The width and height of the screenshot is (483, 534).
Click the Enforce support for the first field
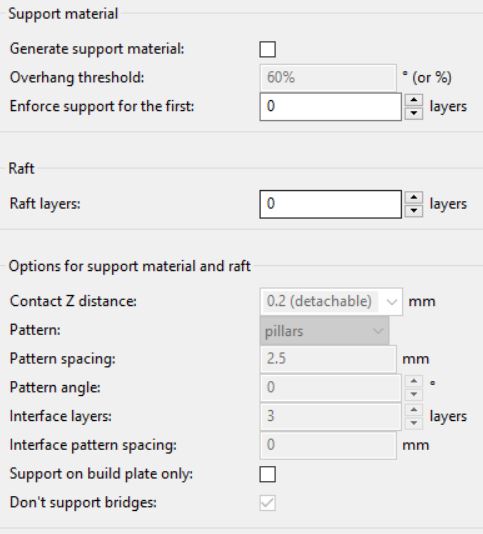(331, 107)
